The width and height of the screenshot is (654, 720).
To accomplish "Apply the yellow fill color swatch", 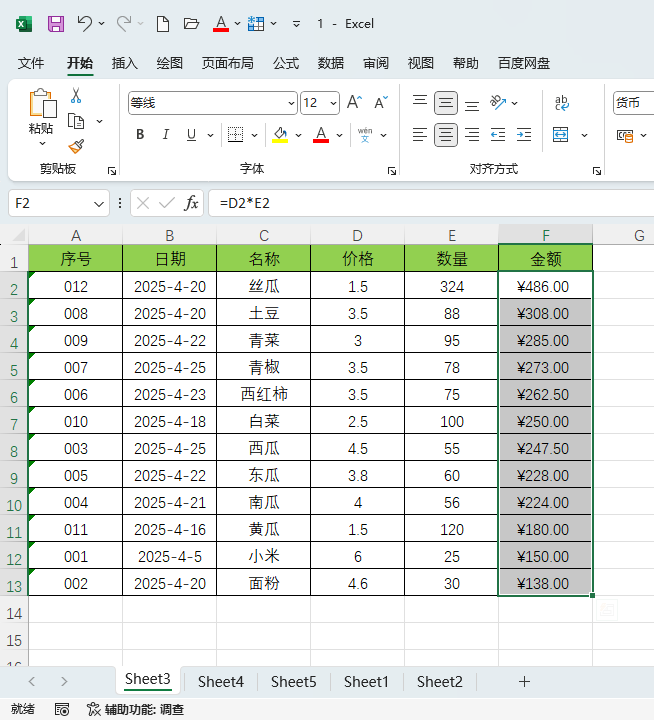I will click(280, 135).
